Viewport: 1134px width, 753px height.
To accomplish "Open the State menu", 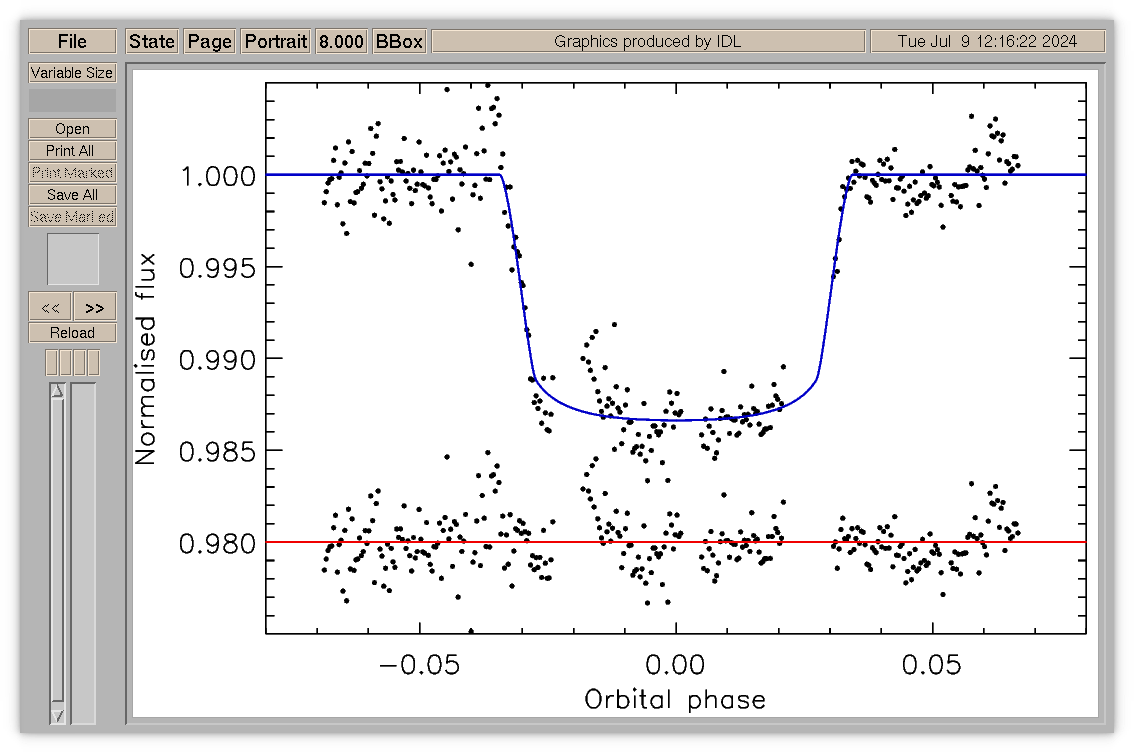I will pyautogui.click(x=152, y=41).
